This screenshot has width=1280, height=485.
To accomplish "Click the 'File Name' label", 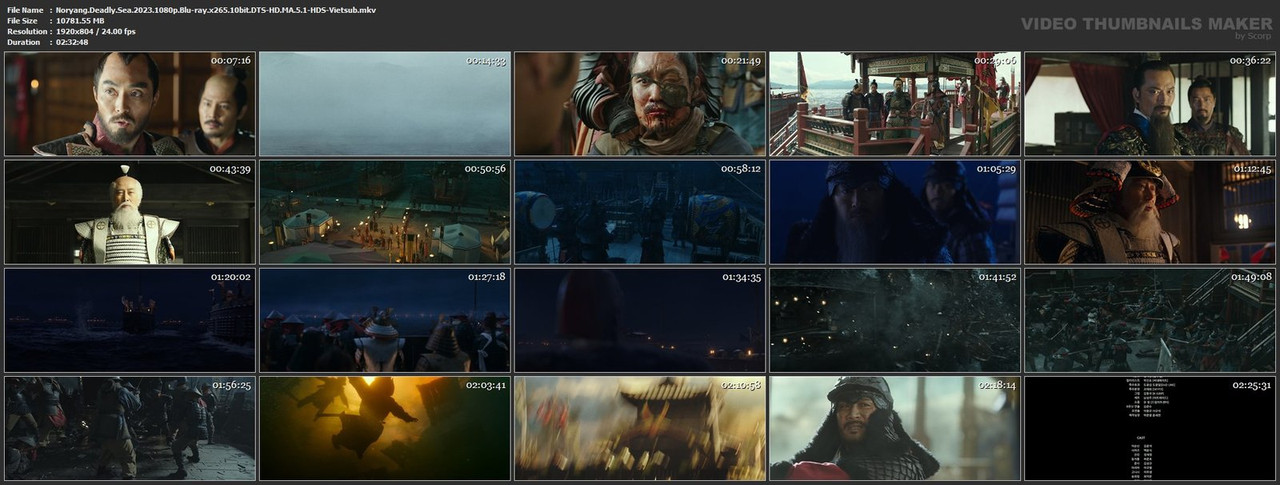I will [x=24, y=9].
